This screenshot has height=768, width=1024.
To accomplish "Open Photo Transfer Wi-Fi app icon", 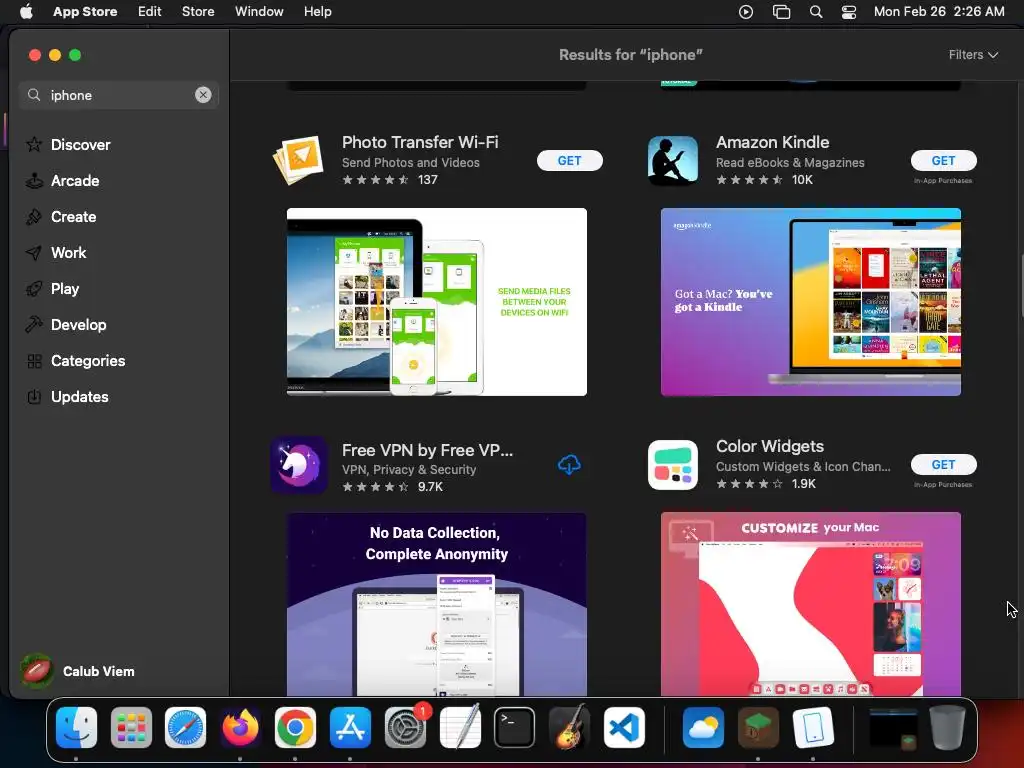I will click(x=298, y=160).
